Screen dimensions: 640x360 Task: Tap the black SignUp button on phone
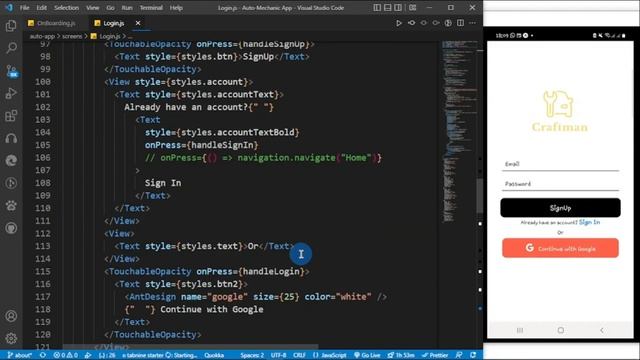click(x=560, y=208)
